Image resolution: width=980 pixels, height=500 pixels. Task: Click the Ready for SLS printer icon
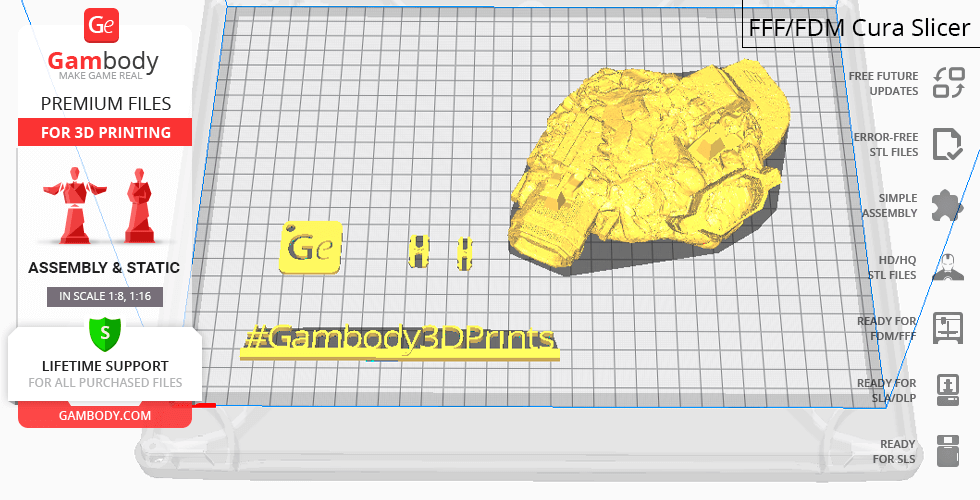947,451
